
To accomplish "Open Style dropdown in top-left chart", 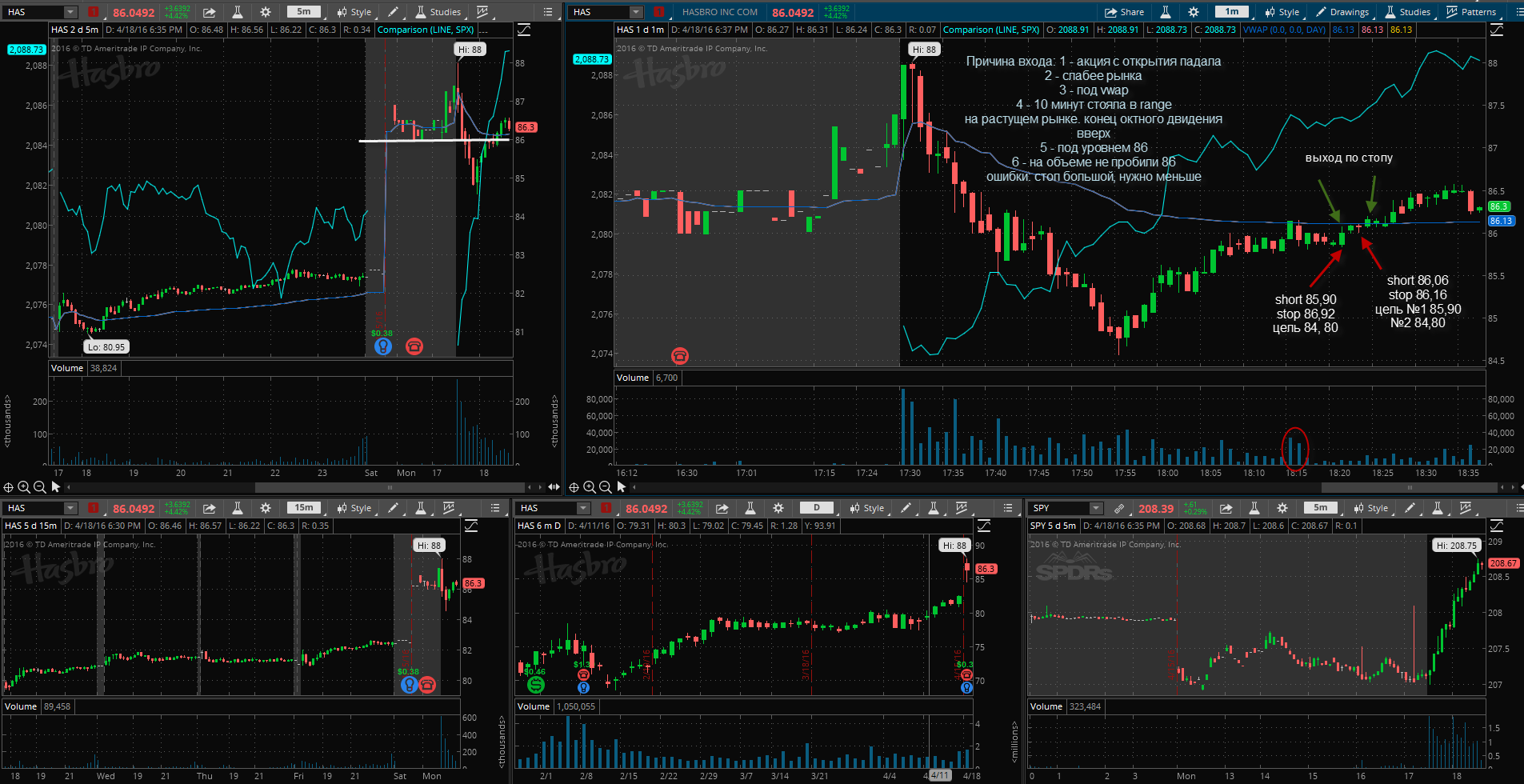I will (354, 12).
